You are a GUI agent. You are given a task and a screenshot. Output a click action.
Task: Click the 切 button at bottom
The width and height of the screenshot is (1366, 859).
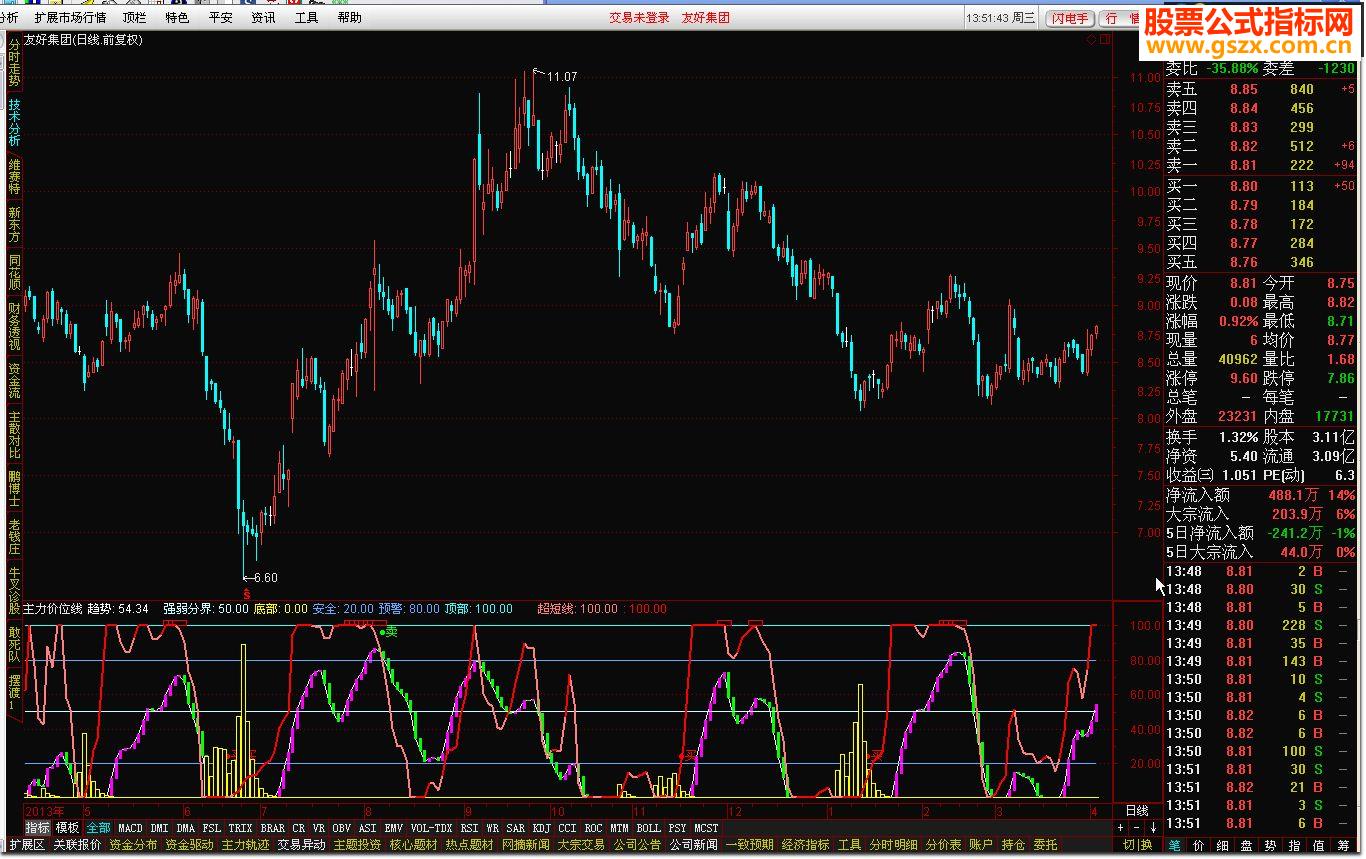1129,845
